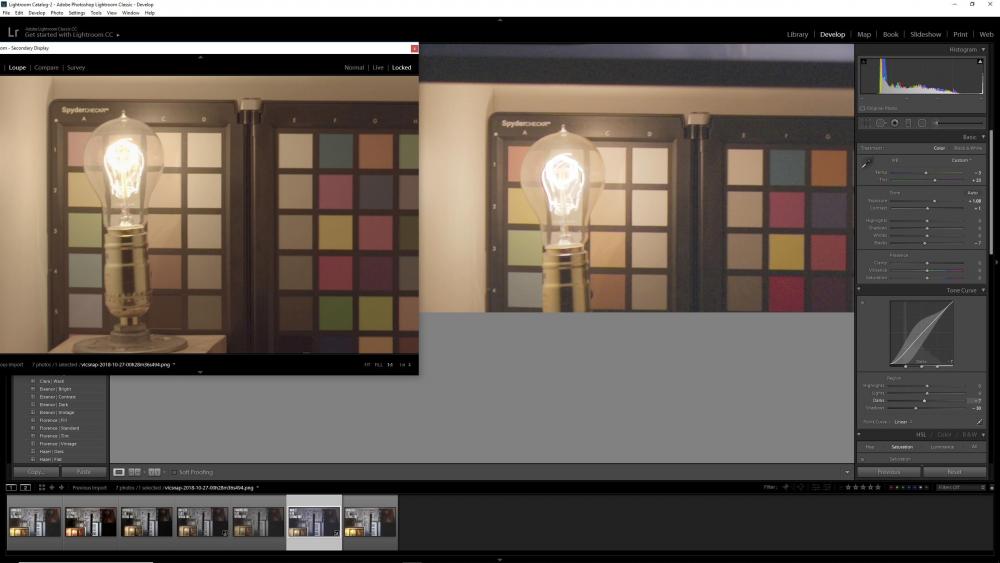The width and height of the screenshot is (1000, 563).
Task: Open the Photo menu
Action: 57,13
